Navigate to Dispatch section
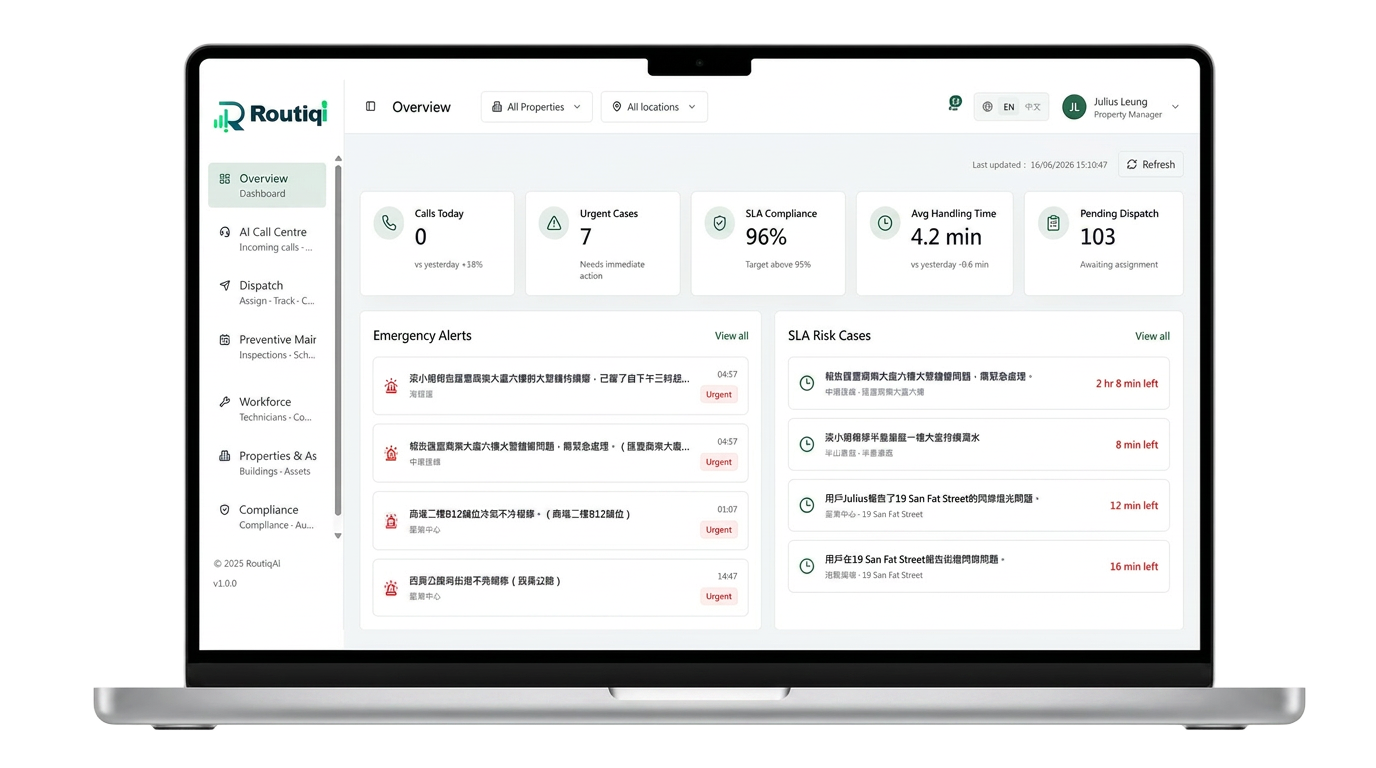The image size is (1376, 768). pos(267,293)
